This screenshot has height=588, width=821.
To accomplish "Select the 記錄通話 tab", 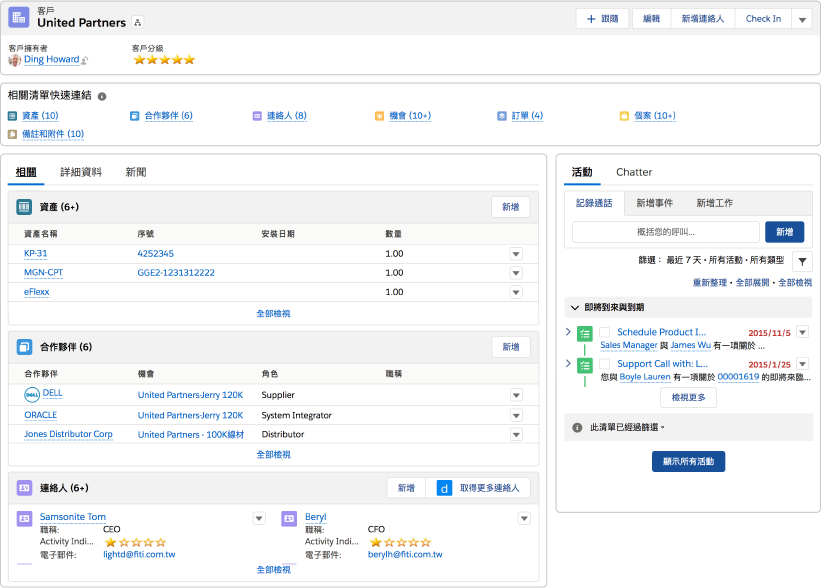I will coord(594,203).
